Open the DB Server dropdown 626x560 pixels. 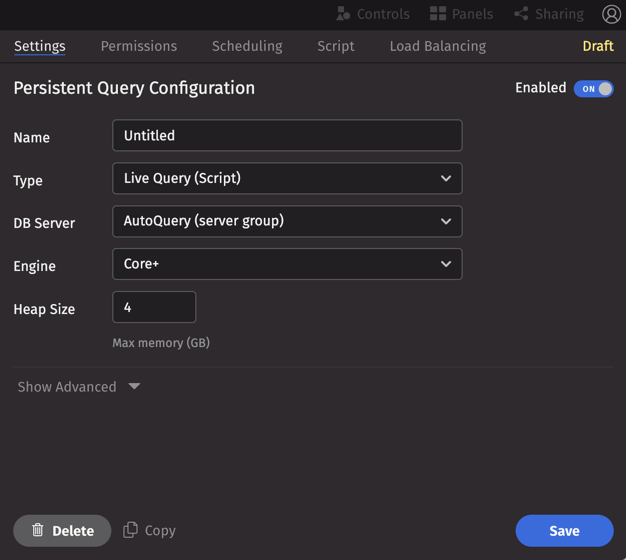(287, 221)
